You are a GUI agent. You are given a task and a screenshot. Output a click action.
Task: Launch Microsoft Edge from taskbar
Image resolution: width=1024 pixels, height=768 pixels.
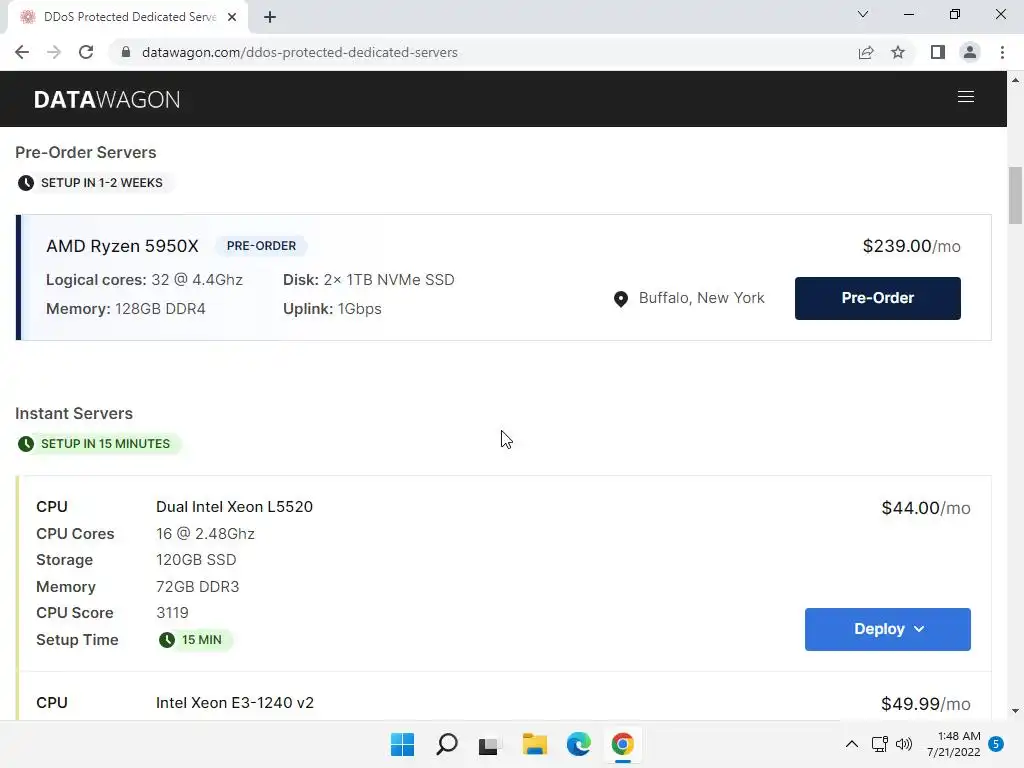coord(579,744)
